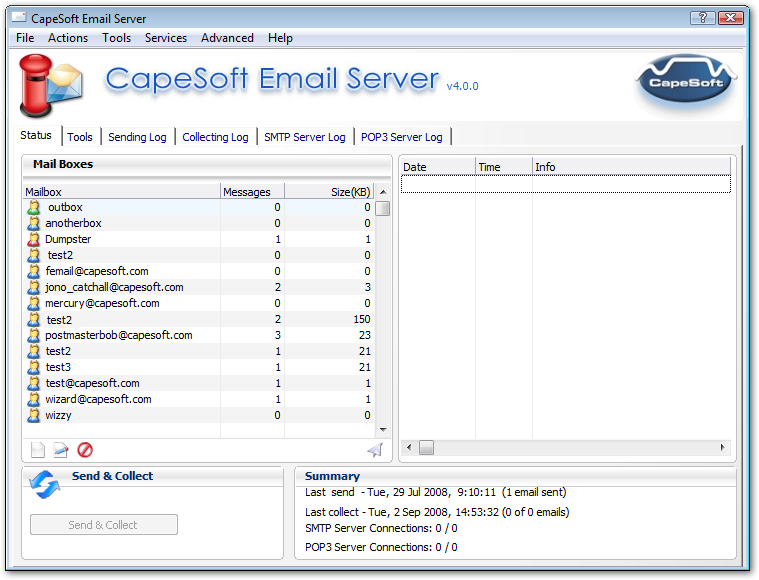Switch to the POP3 Server Log tab
The width and height of the screenshot is (759, 580).
[x=401, y=137]
